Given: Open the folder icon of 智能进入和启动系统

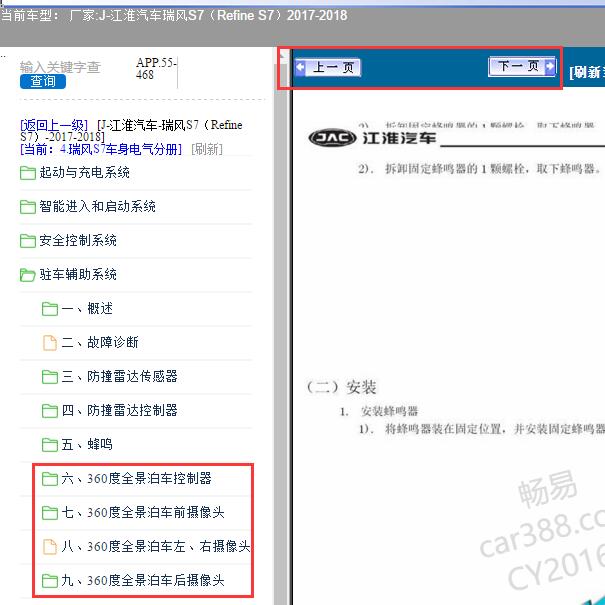Looking at the screenshot, I should [x=28, y=207].
